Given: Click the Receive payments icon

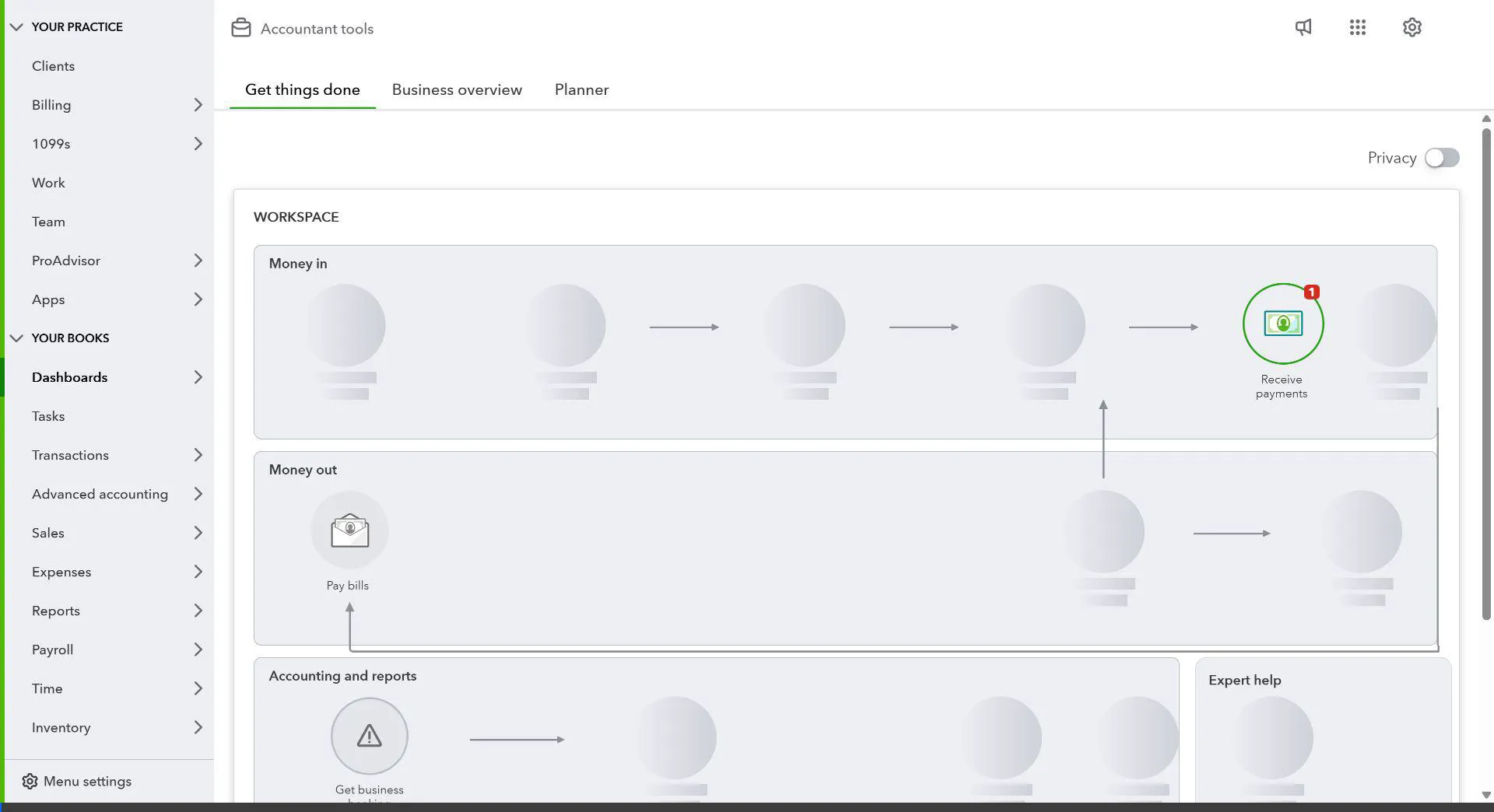Looking at the screenshot, I should (x=1282, y=324).
